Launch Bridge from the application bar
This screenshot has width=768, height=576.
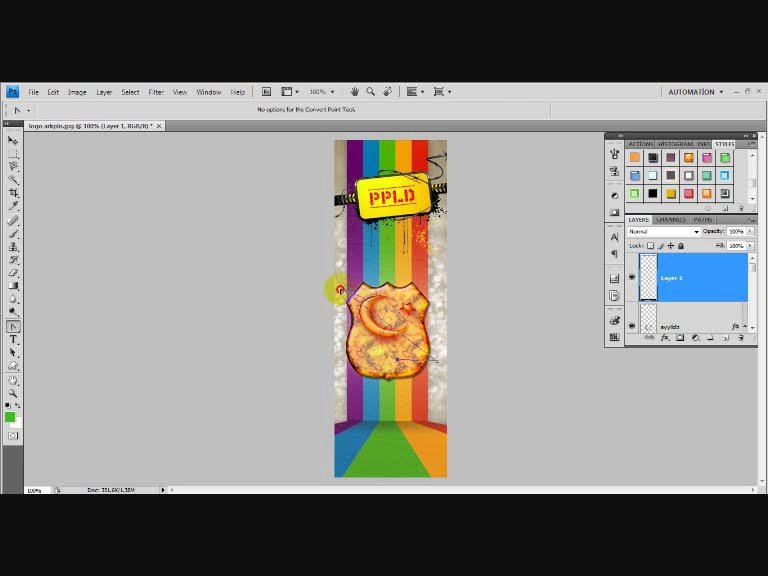point(266,92)
